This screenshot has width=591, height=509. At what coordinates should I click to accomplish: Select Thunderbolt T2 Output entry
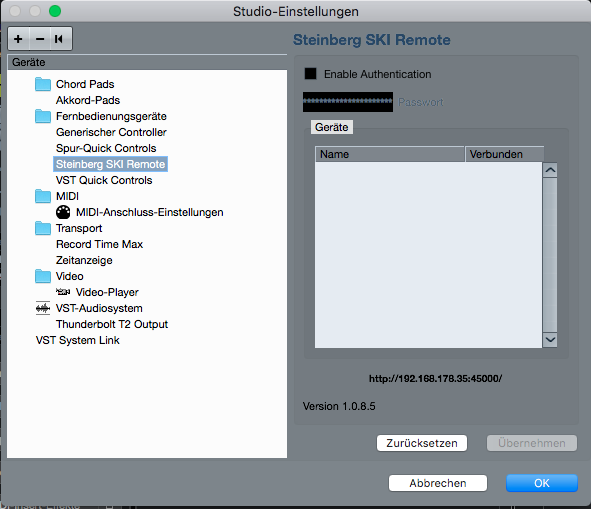112,324
